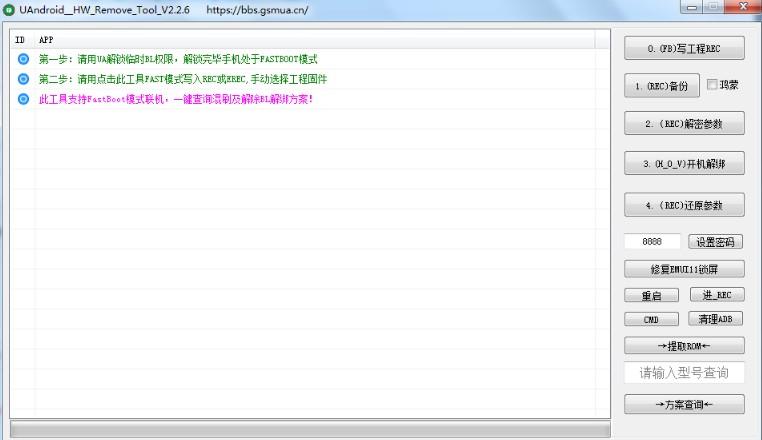Open the CMD console button
Viewport: 762px width, 440px height.
[652, 319]
